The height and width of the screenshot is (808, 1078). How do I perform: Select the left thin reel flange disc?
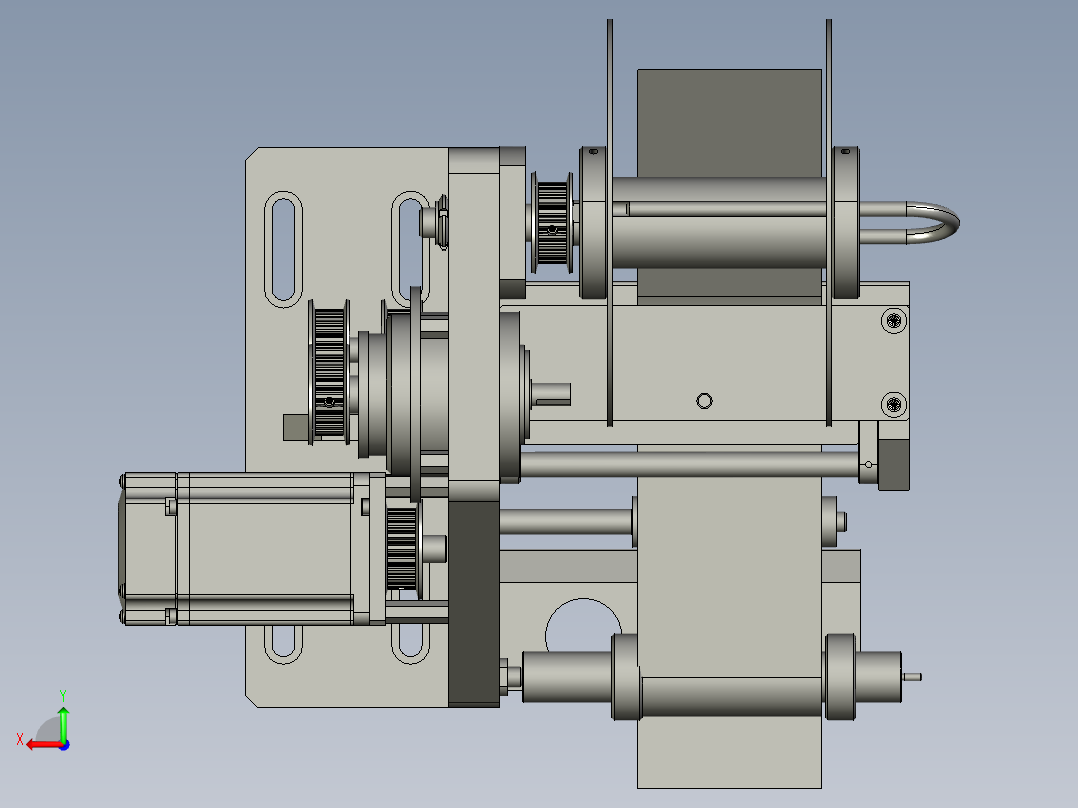click(x=610, y=223)
